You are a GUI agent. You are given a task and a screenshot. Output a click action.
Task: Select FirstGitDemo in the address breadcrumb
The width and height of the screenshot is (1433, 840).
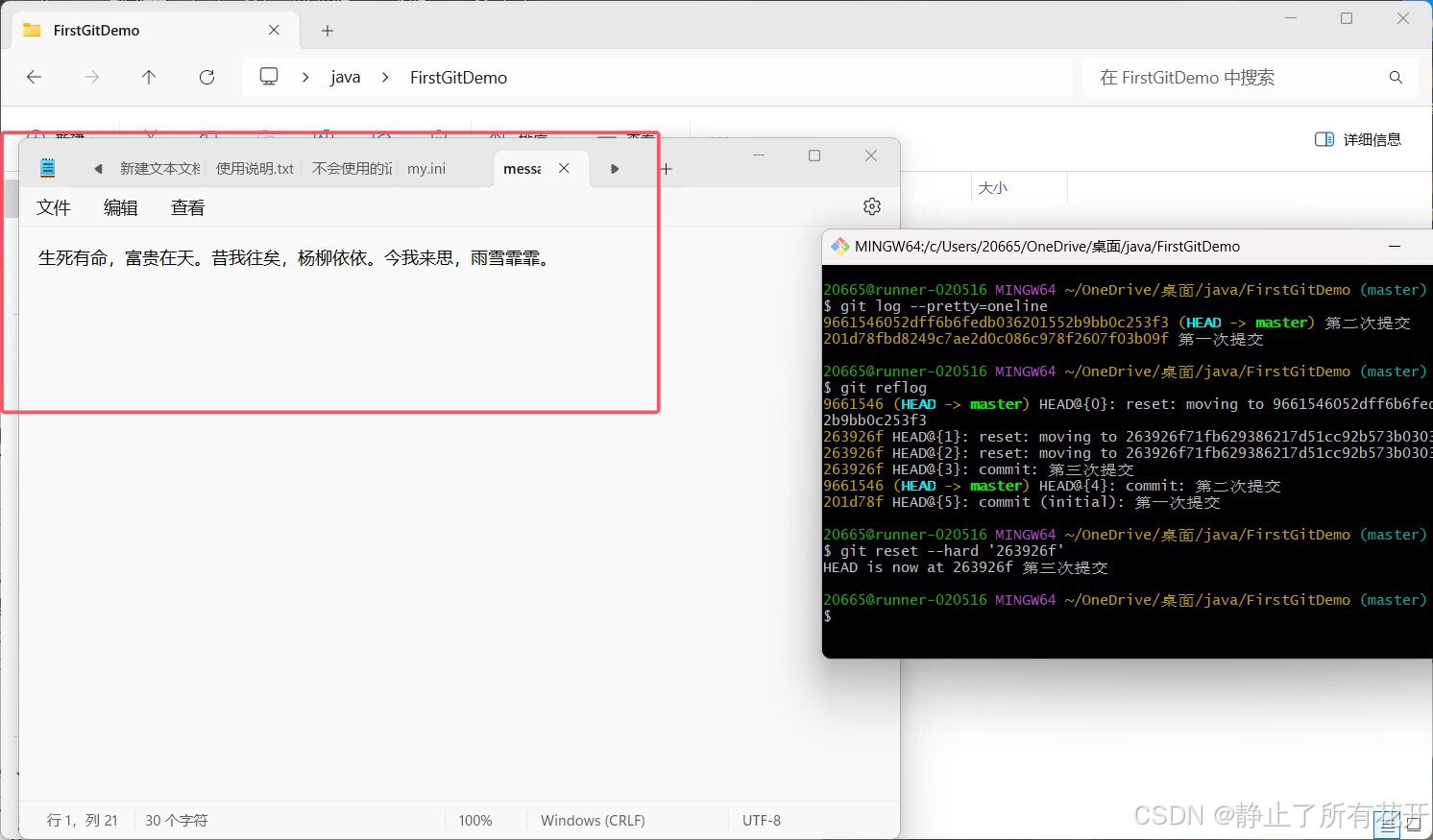pos(458,78)
